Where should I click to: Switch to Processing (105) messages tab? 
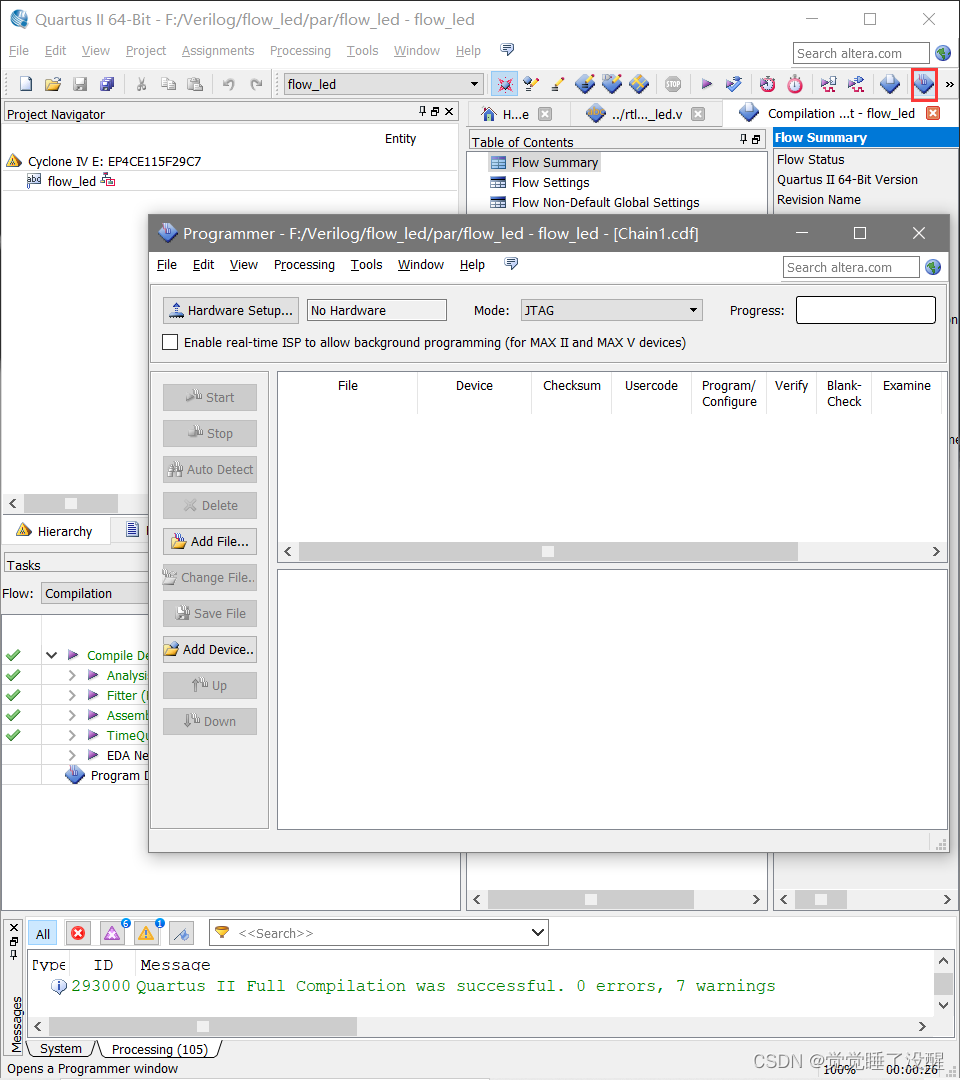(x=160, y=1049)
